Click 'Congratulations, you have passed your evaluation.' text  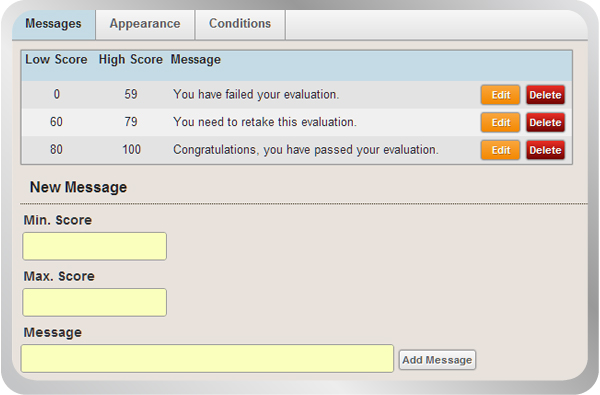306,150
